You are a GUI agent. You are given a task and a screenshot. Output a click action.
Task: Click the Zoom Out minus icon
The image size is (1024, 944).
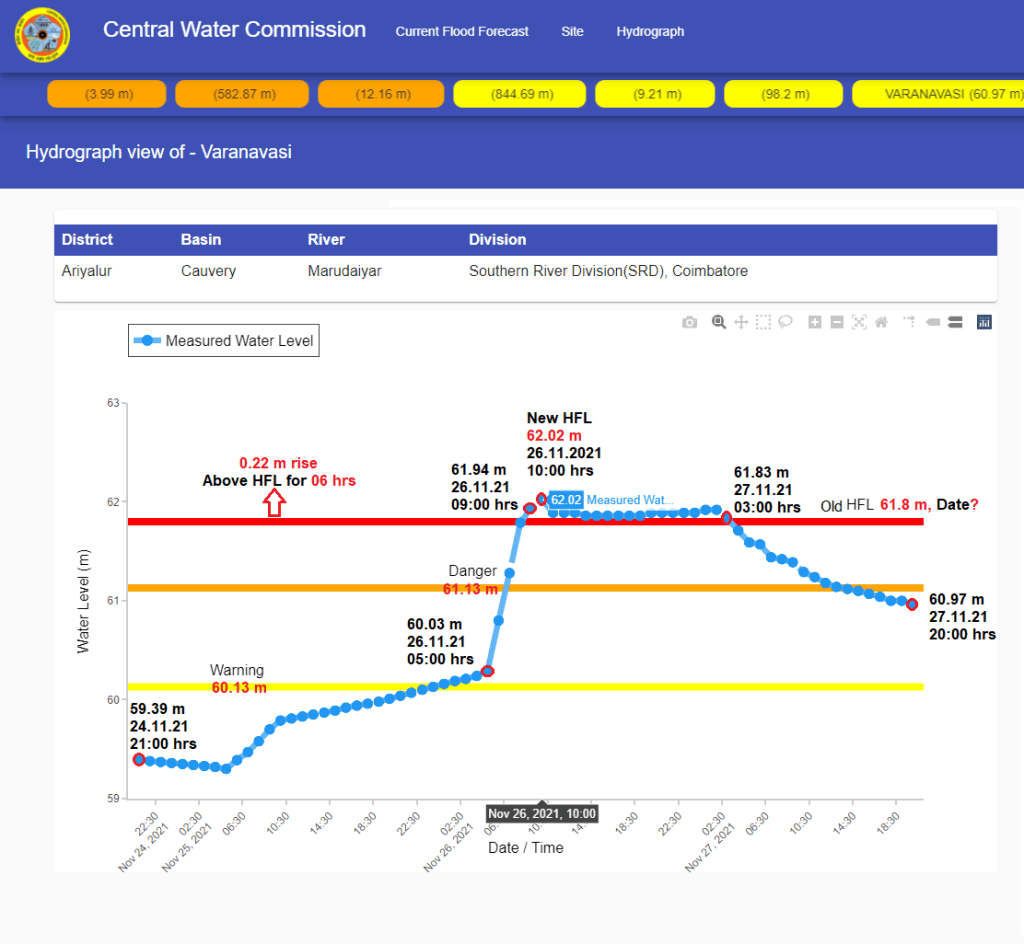point(837,322)
